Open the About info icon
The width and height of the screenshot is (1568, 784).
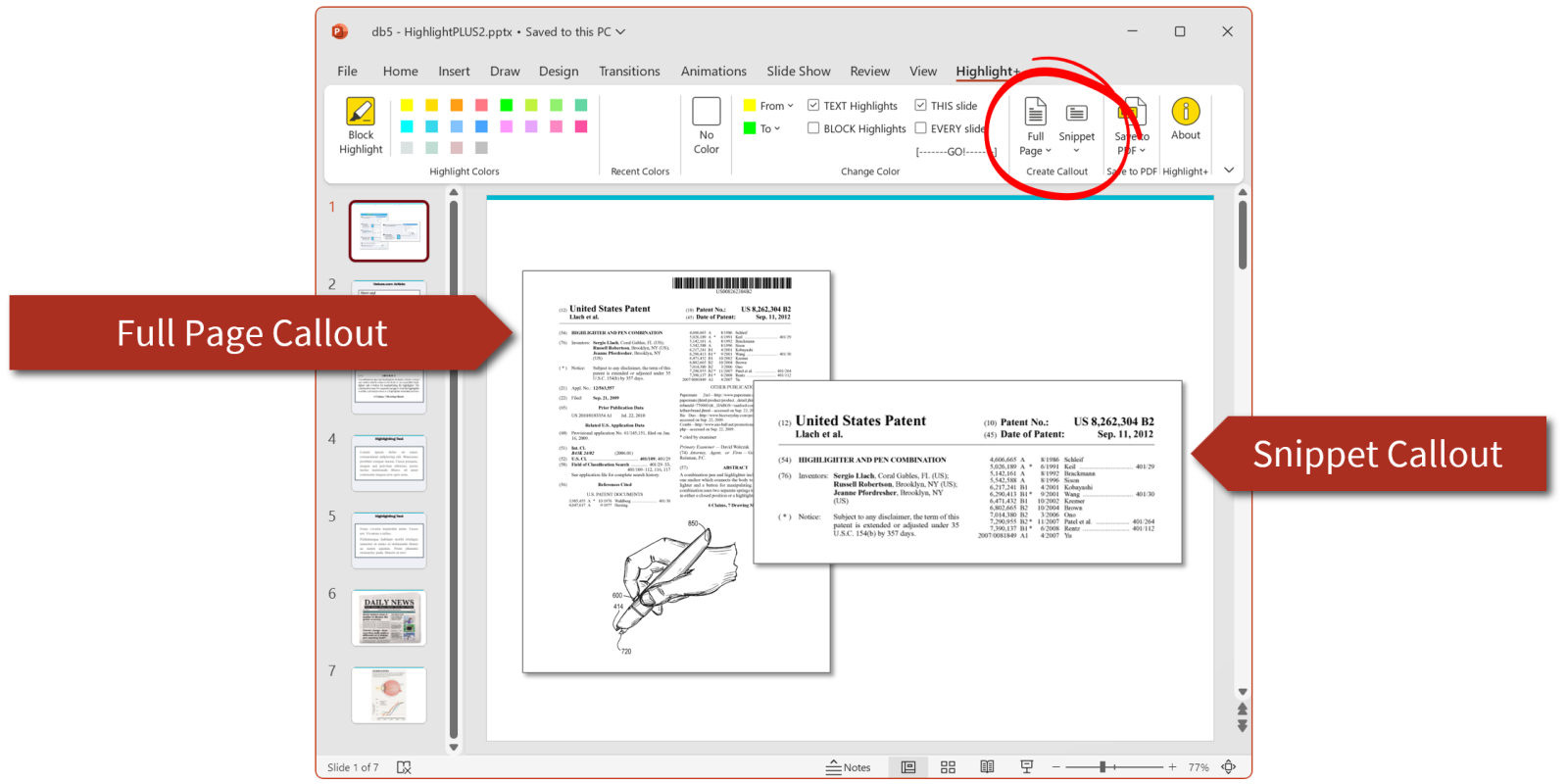1185,112
